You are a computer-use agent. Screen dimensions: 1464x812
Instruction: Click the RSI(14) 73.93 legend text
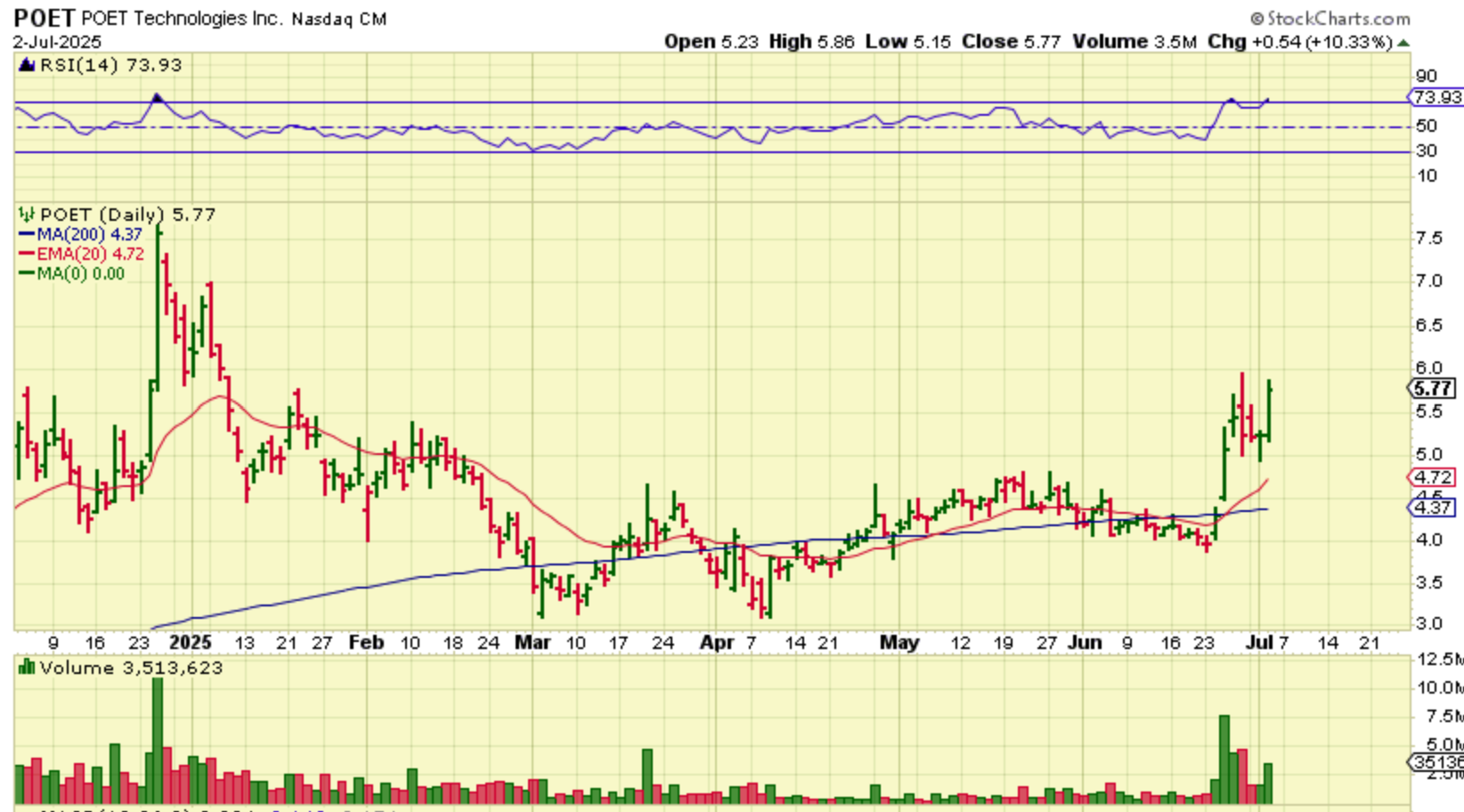(x=111, y=65)
